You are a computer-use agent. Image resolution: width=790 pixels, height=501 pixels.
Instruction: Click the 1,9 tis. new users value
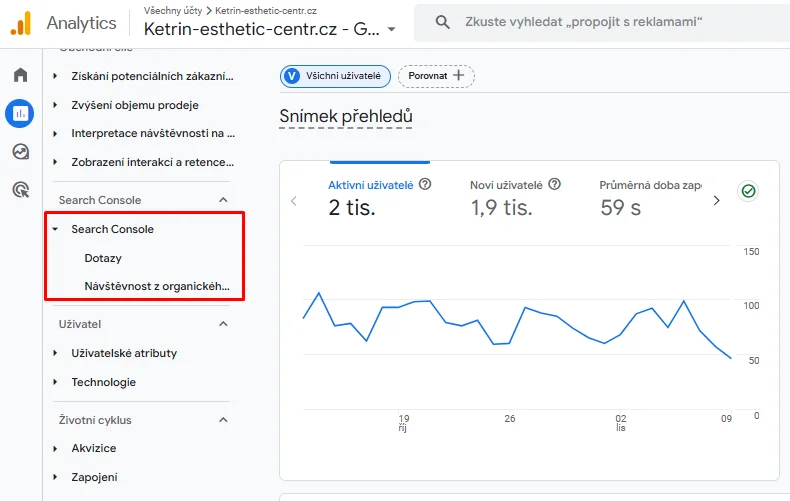point(501,207)
